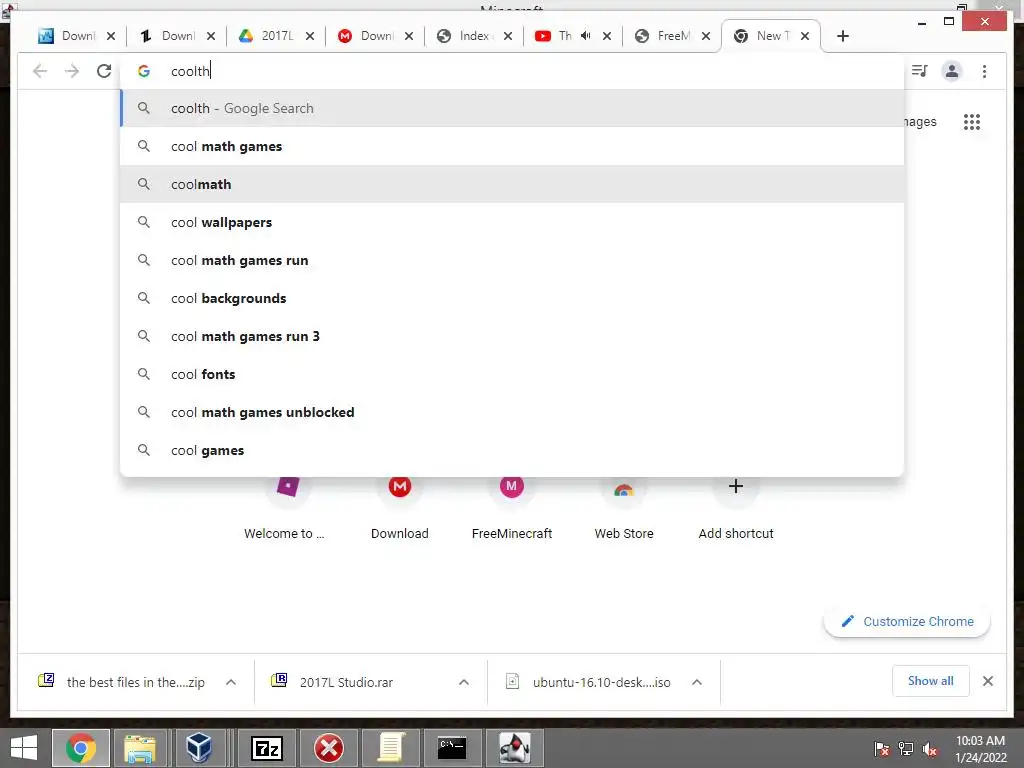The width and height of the screenshot is (1024, 768).
Task: Click the red X app in taskbar
Action: tap(329, 748)
